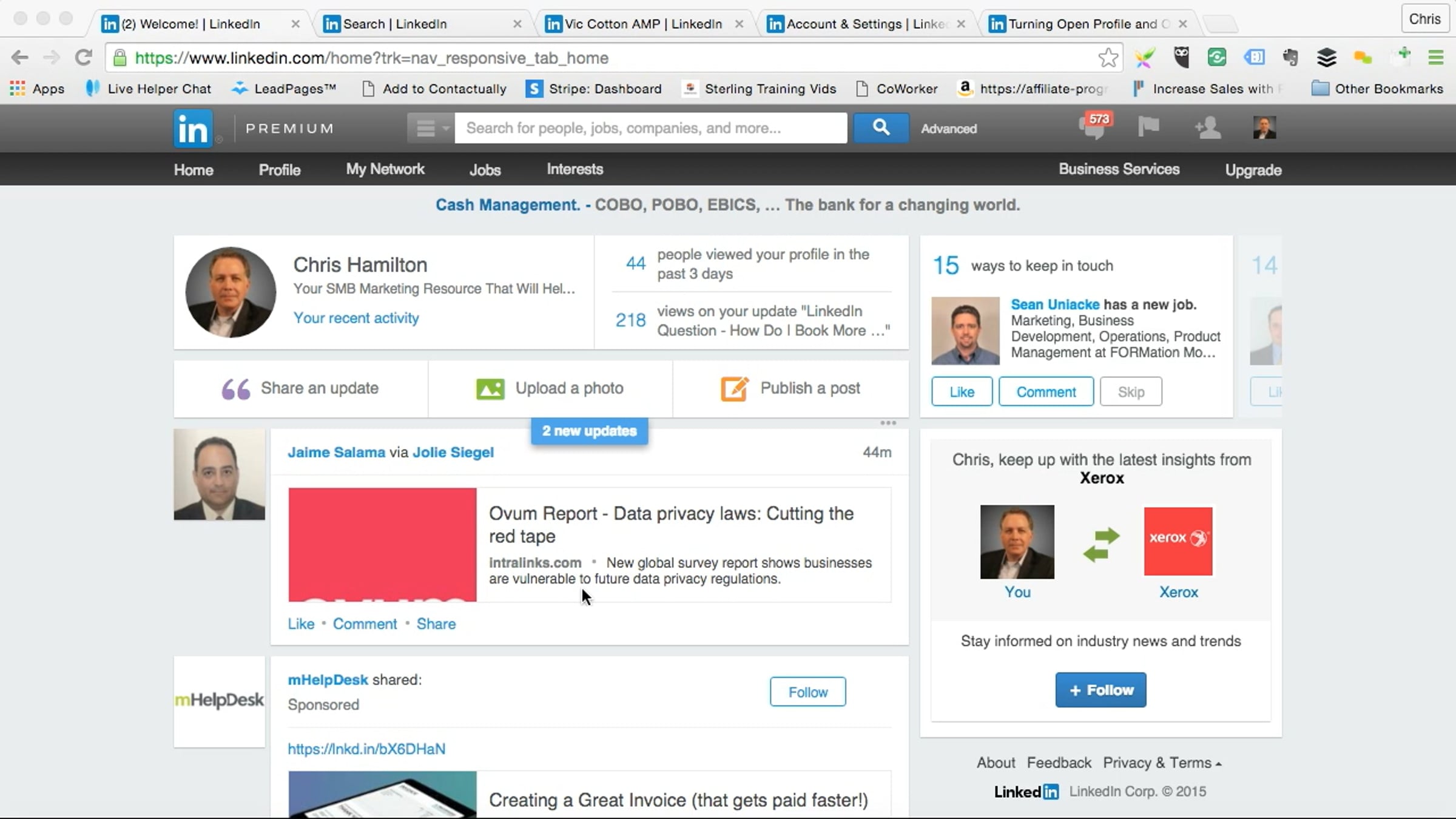The height and width of the screenshot is (819, 1456).
Task: Click the 2 new updates pill
Action: (589, 431)
